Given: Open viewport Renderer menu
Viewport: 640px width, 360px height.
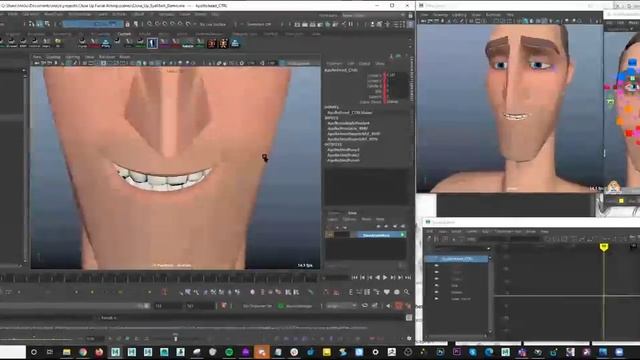Looking at the screenshot, I should [107, 57].
